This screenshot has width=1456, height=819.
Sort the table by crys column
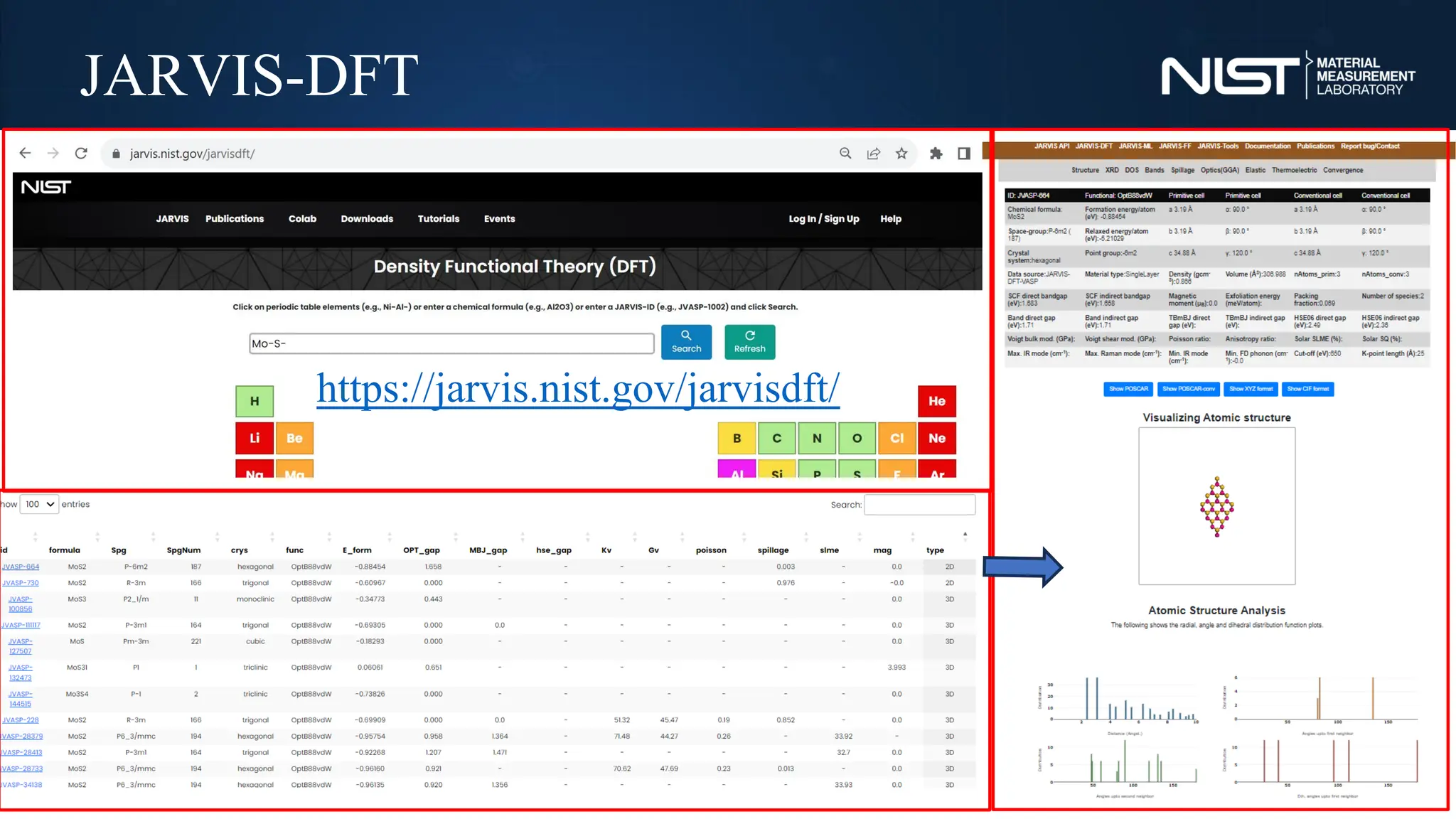pos(239,550)
